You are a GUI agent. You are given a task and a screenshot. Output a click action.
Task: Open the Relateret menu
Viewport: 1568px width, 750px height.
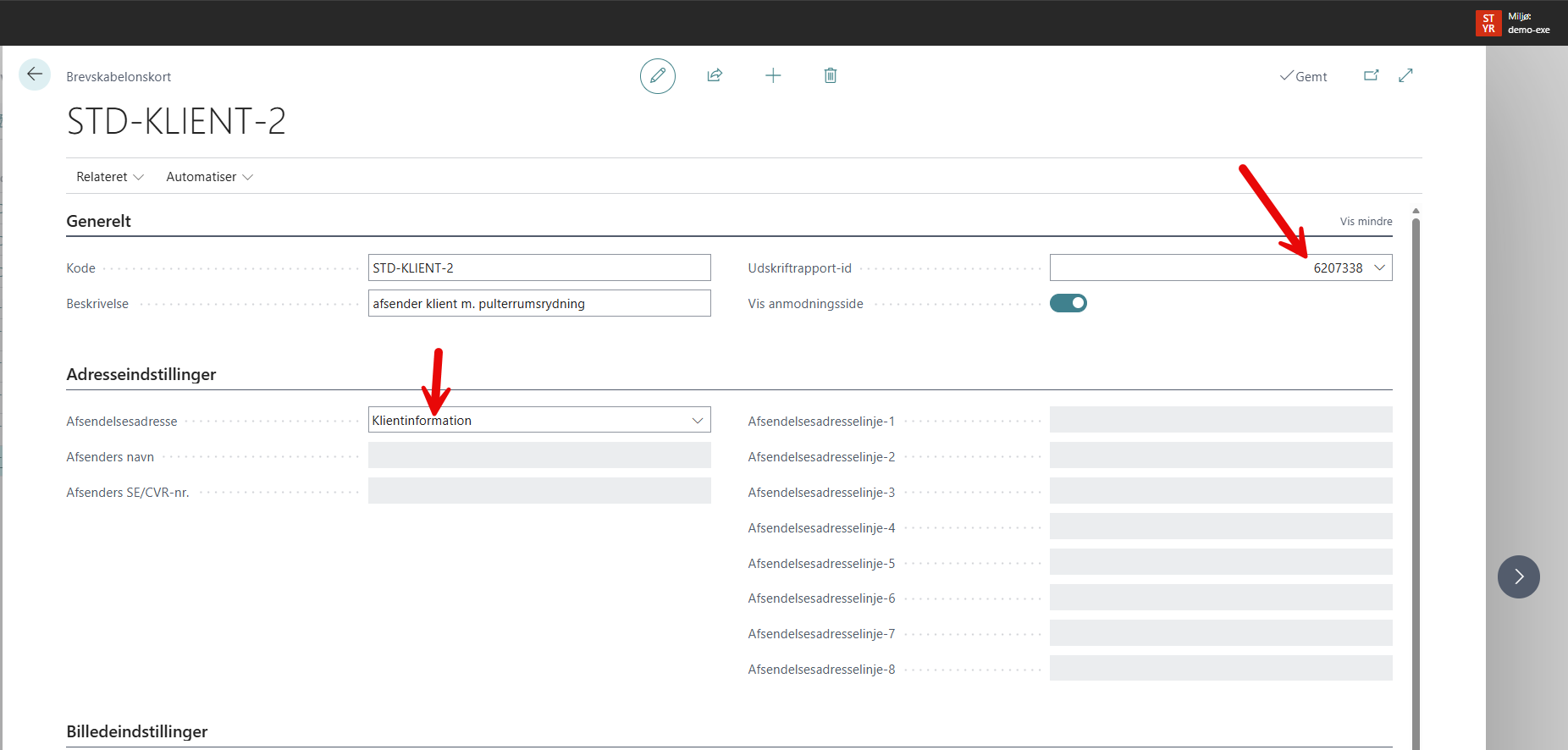[x=110, y=177]
